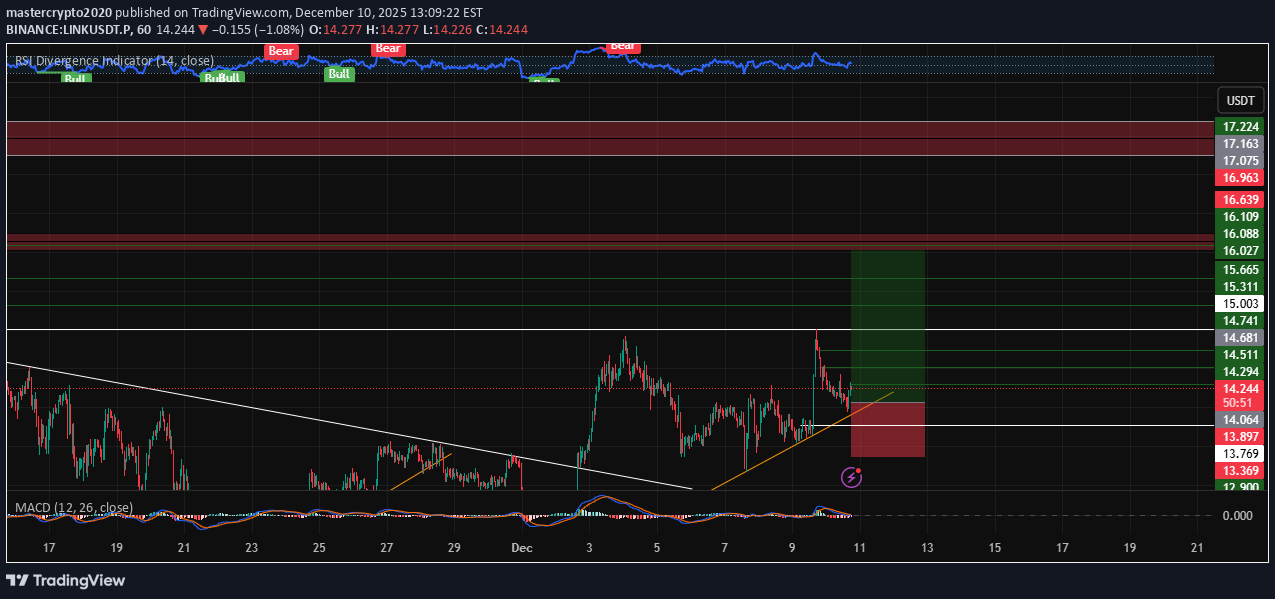
Task: Open the USDT currency selector
Action: [x=1240, y=100]
